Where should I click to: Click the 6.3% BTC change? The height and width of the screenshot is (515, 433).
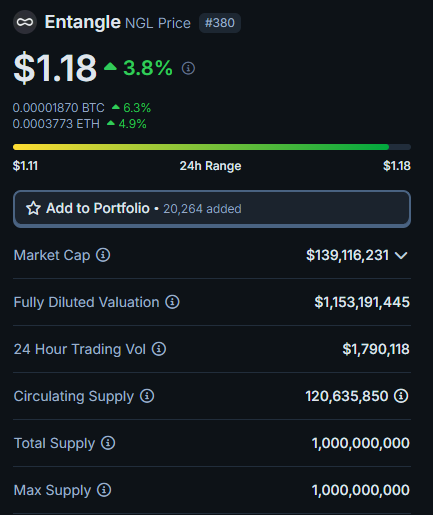(137, 108)
